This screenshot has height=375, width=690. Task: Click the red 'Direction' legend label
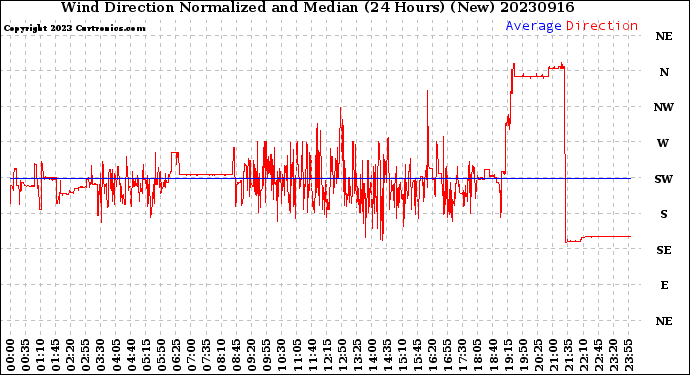click(602, 26)
